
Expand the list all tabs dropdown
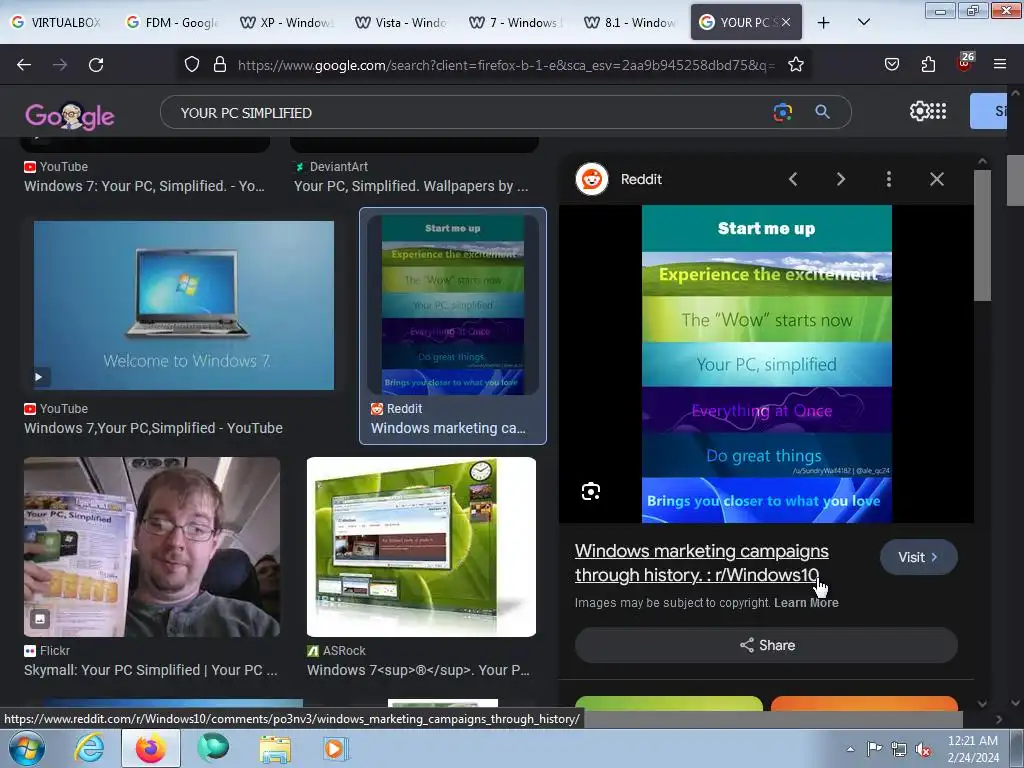[863, 22]
